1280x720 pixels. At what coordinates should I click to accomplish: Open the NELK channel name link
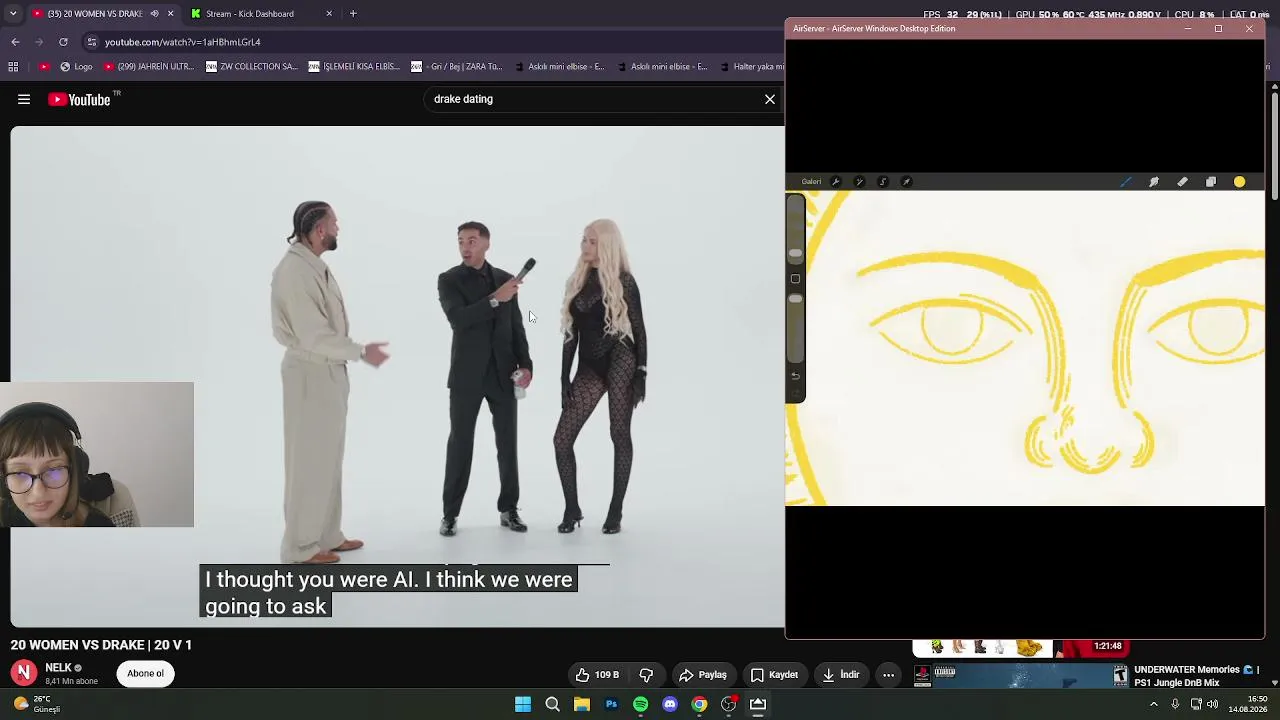point(58,668)
